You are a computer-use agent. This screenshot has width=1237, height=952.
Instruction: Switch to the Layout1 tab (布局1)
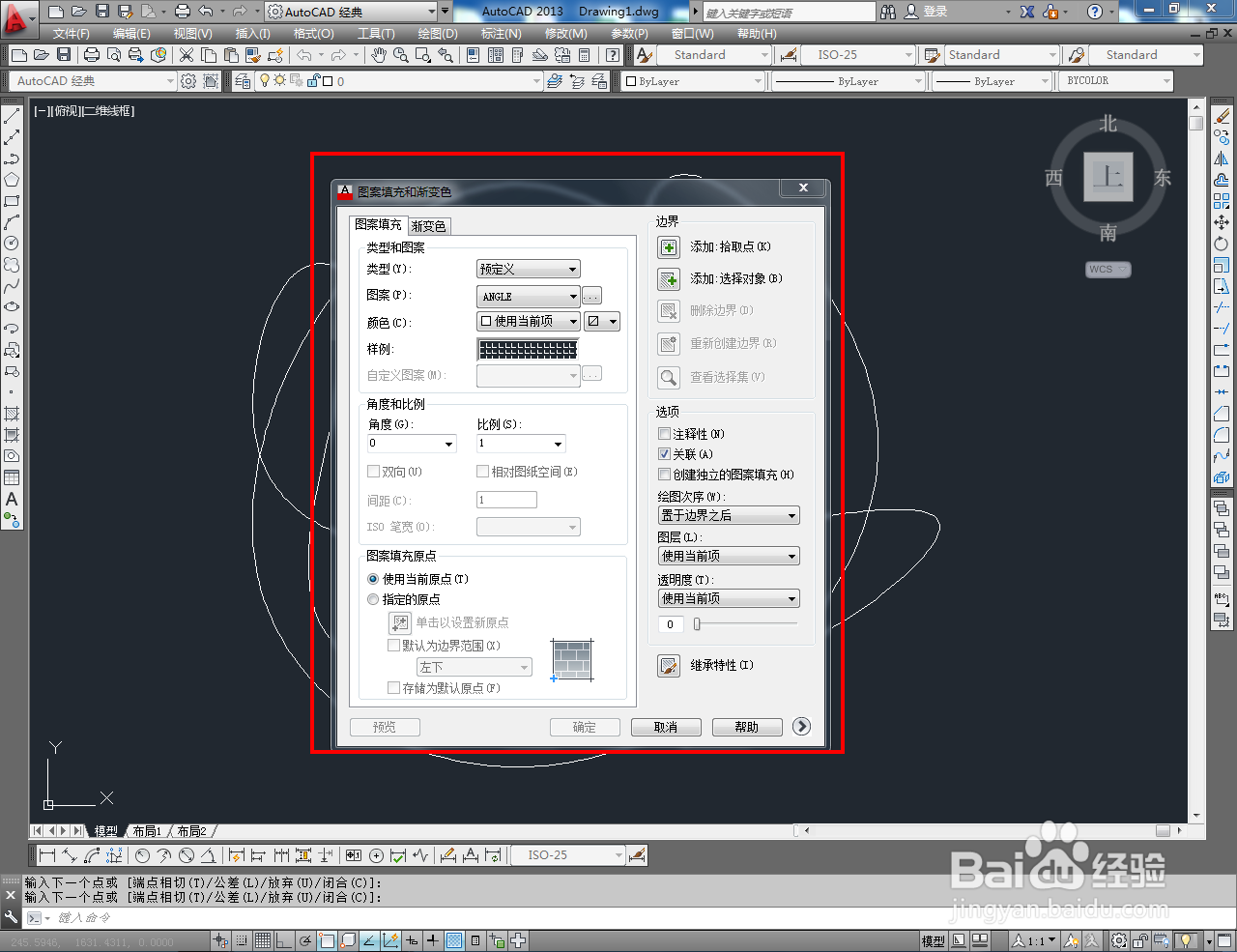click(147, 831)
